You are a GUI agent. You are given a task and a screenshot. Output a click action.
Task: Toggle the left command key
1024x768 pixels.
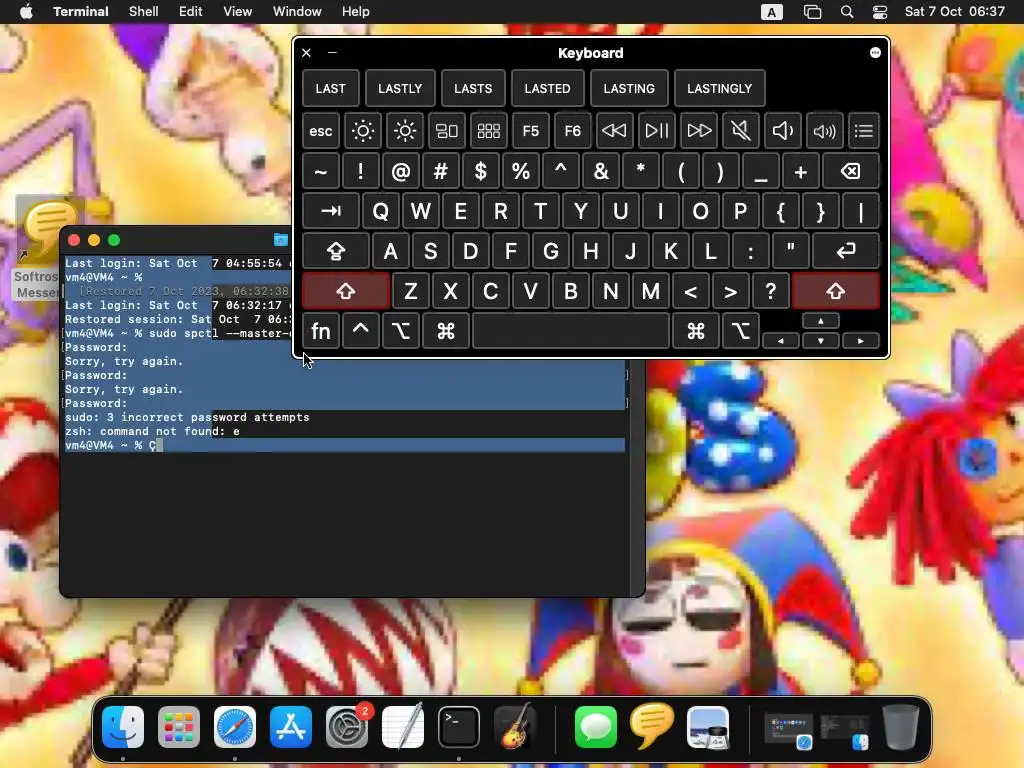446,331
